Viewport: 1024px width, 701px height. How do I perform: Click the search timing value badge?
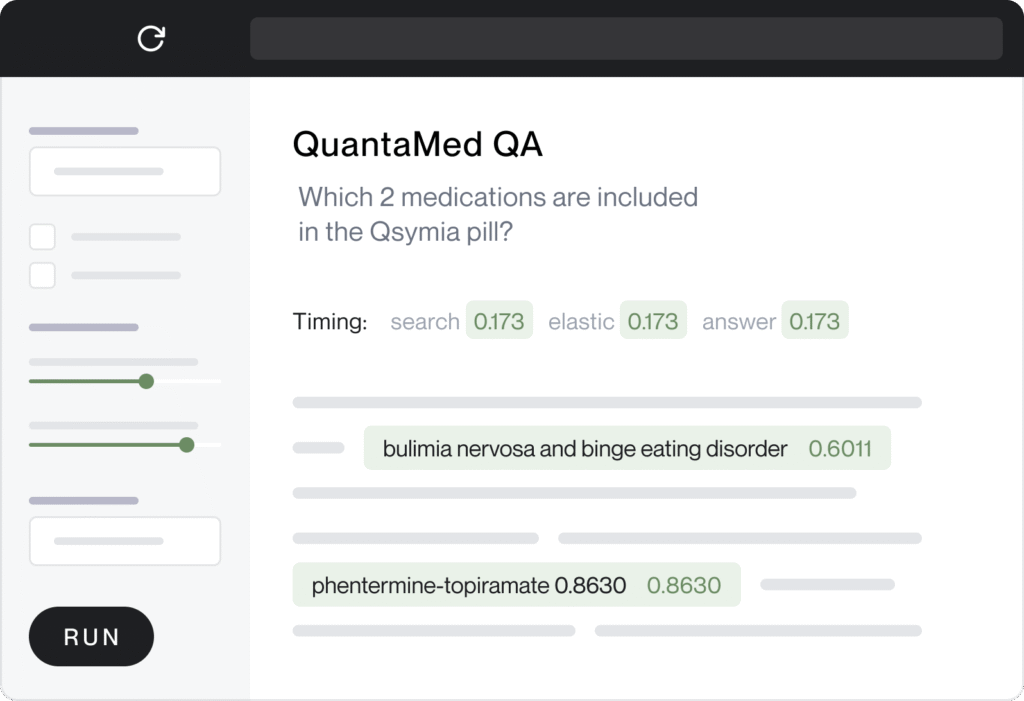coord(499,321)
